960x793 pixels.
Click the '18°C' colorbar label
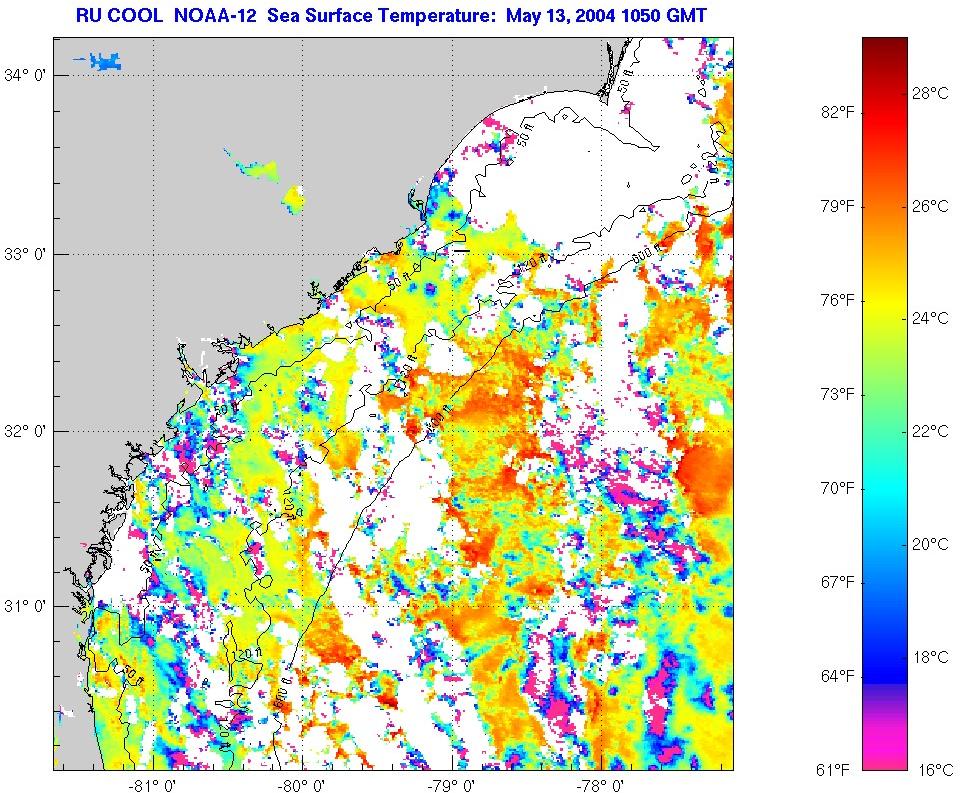coord(931,658)
